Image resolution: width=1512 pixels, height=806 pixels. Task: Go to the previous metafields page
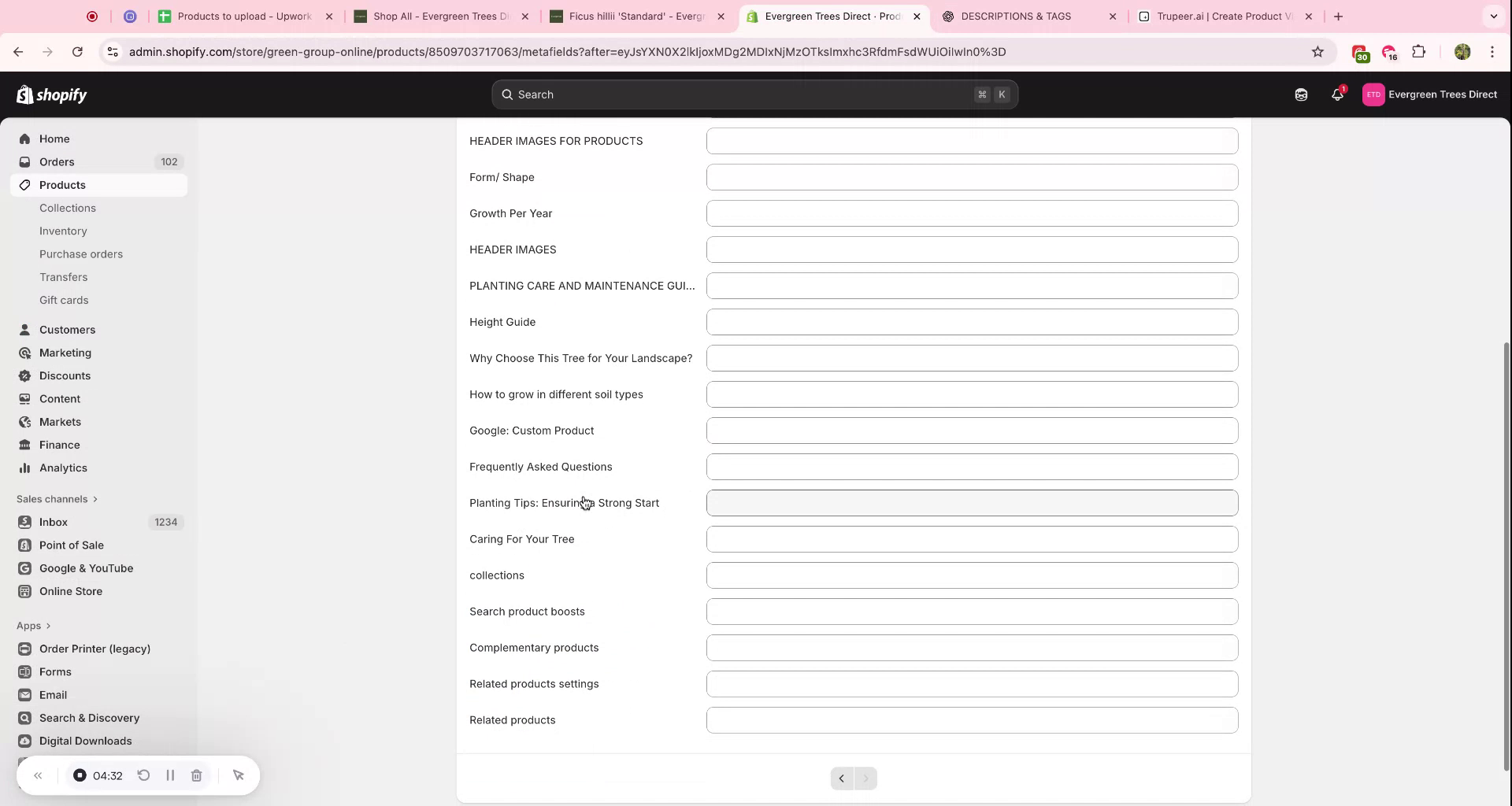pos(840,778)
